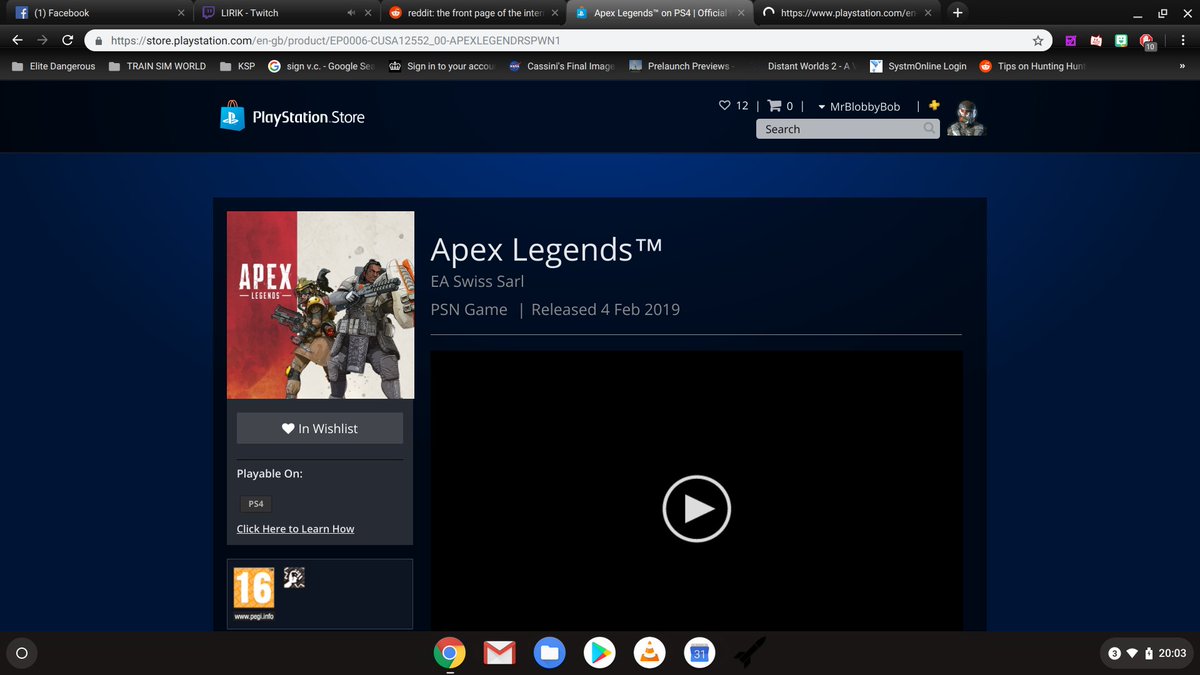This screenshot has width=1200, height=675.
Task: Open VLC media player from shelf
Action: pyautogui.click(x=650, y=653)
